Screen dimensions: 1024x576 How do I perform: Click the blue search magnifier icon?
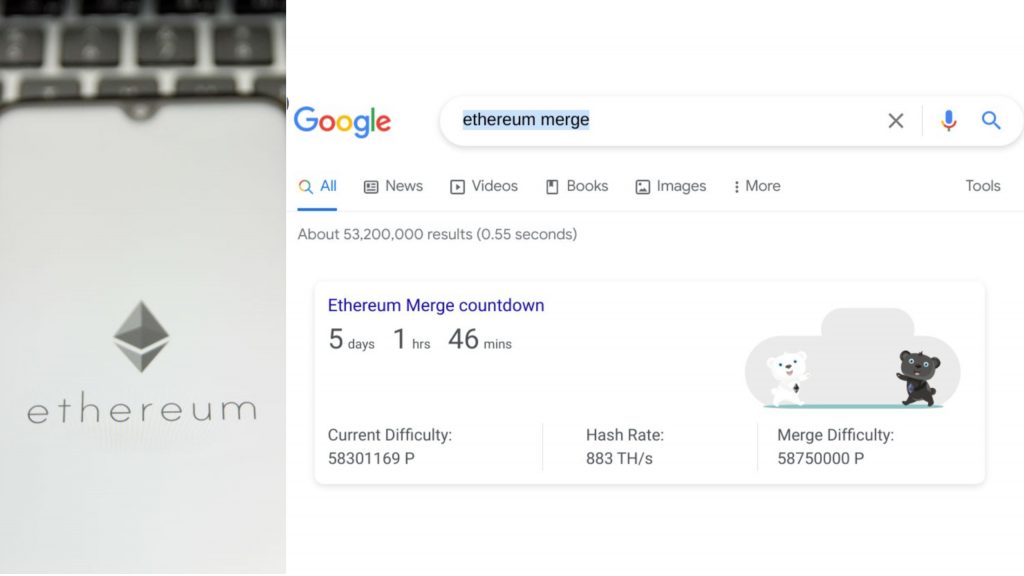(991, 121)
